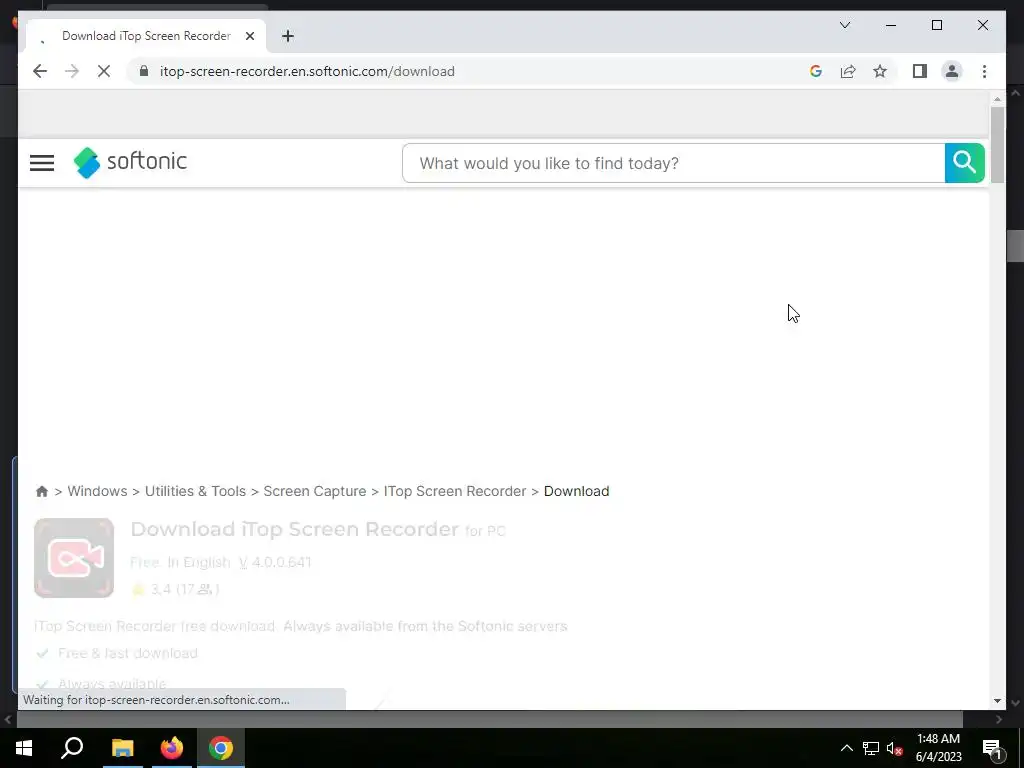Click the Softonic logo
This screenshot has width=1024, height=768.
click(130, 162)
